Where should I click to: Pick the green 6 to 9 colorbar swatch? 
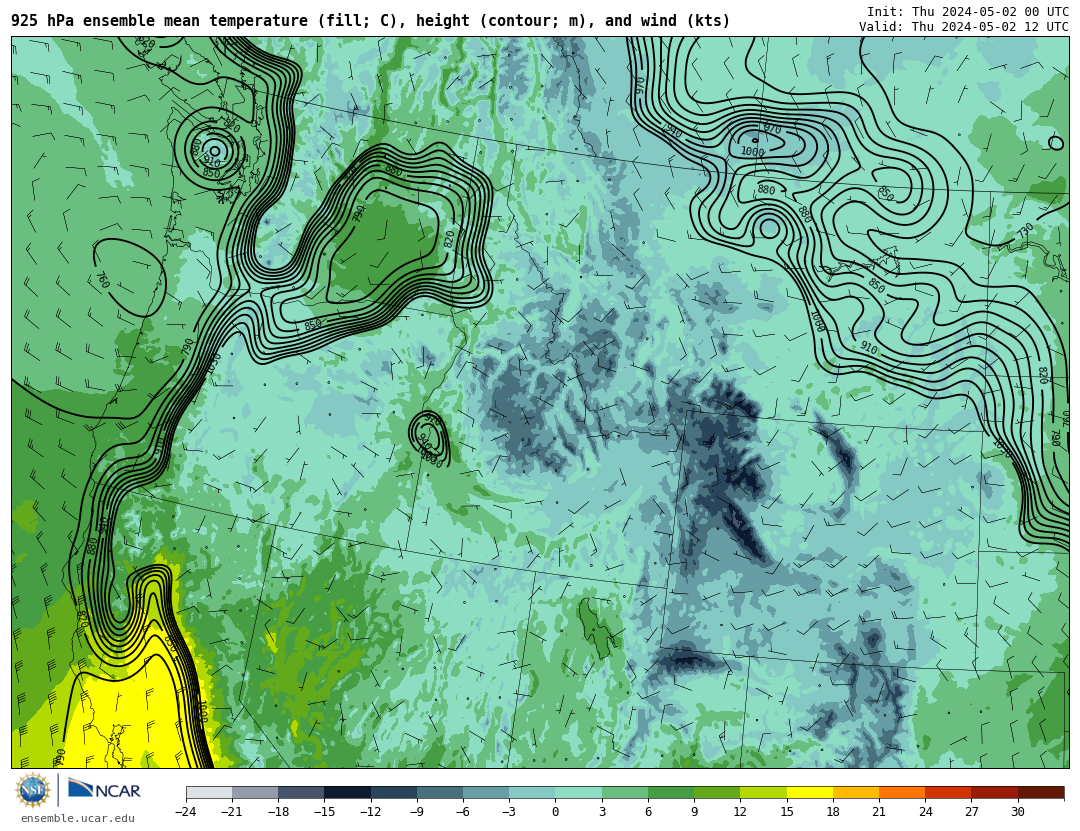pos(671,793)
